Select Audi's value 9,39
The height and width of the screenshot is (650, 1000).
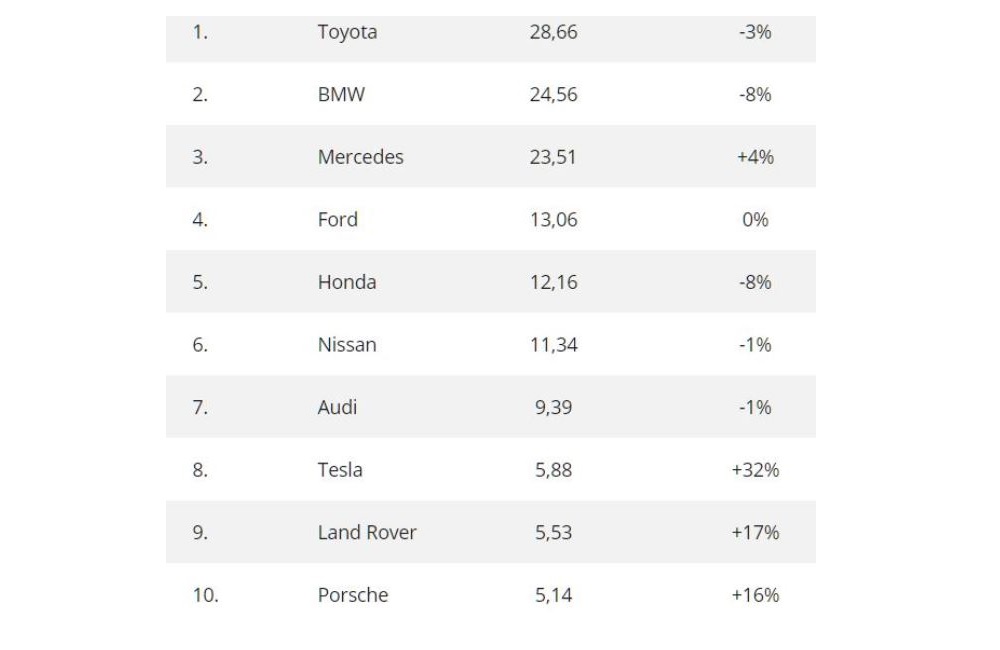coord(553,407)
